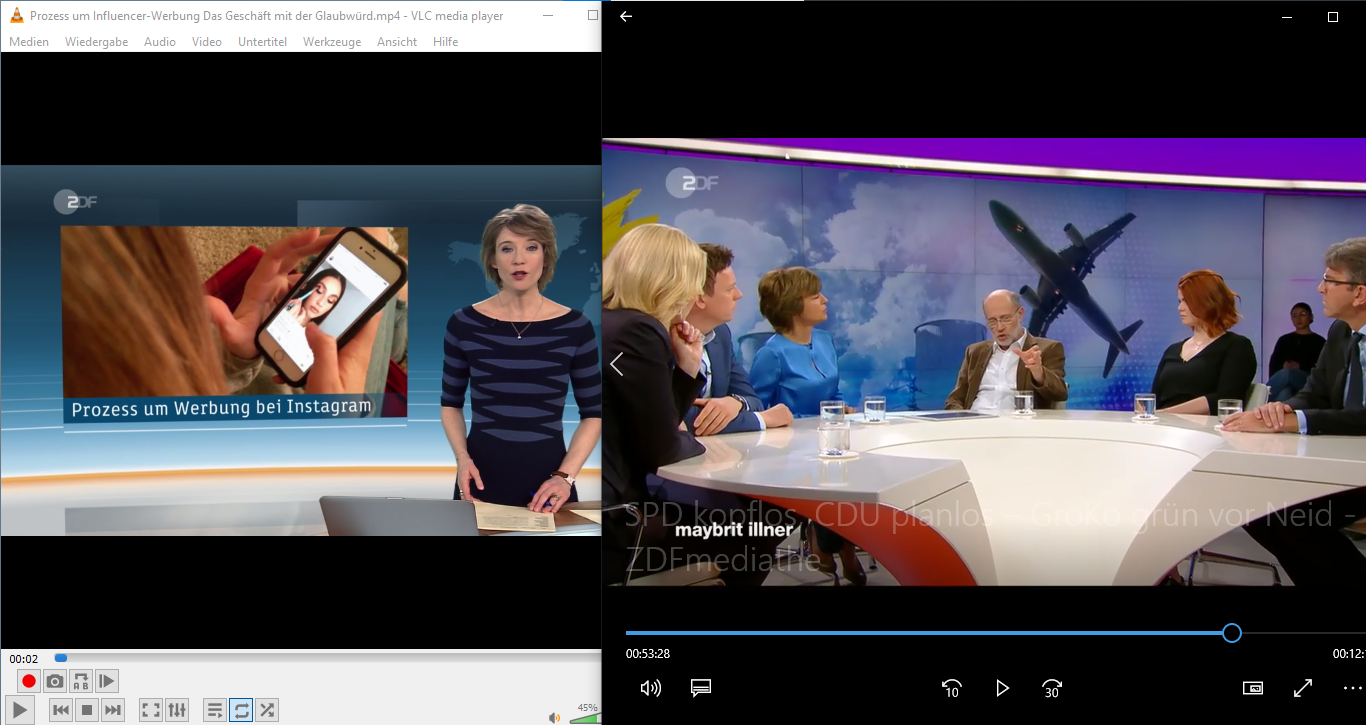Open subtitles and captions menu in right player
The image size is (1366, 725).
point(701,688)
